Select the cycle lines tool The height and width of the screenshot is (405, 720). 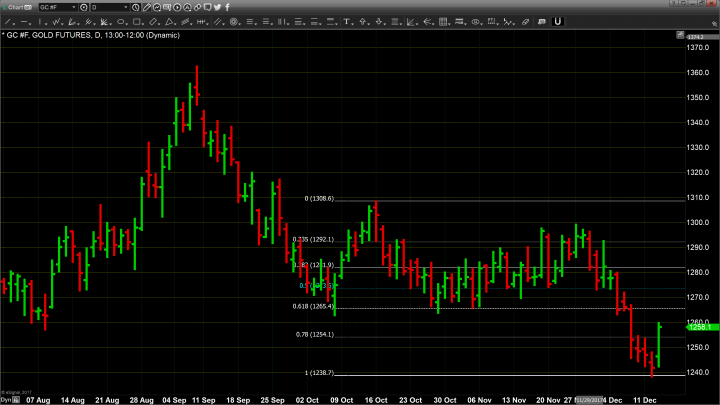pos(202,22)
